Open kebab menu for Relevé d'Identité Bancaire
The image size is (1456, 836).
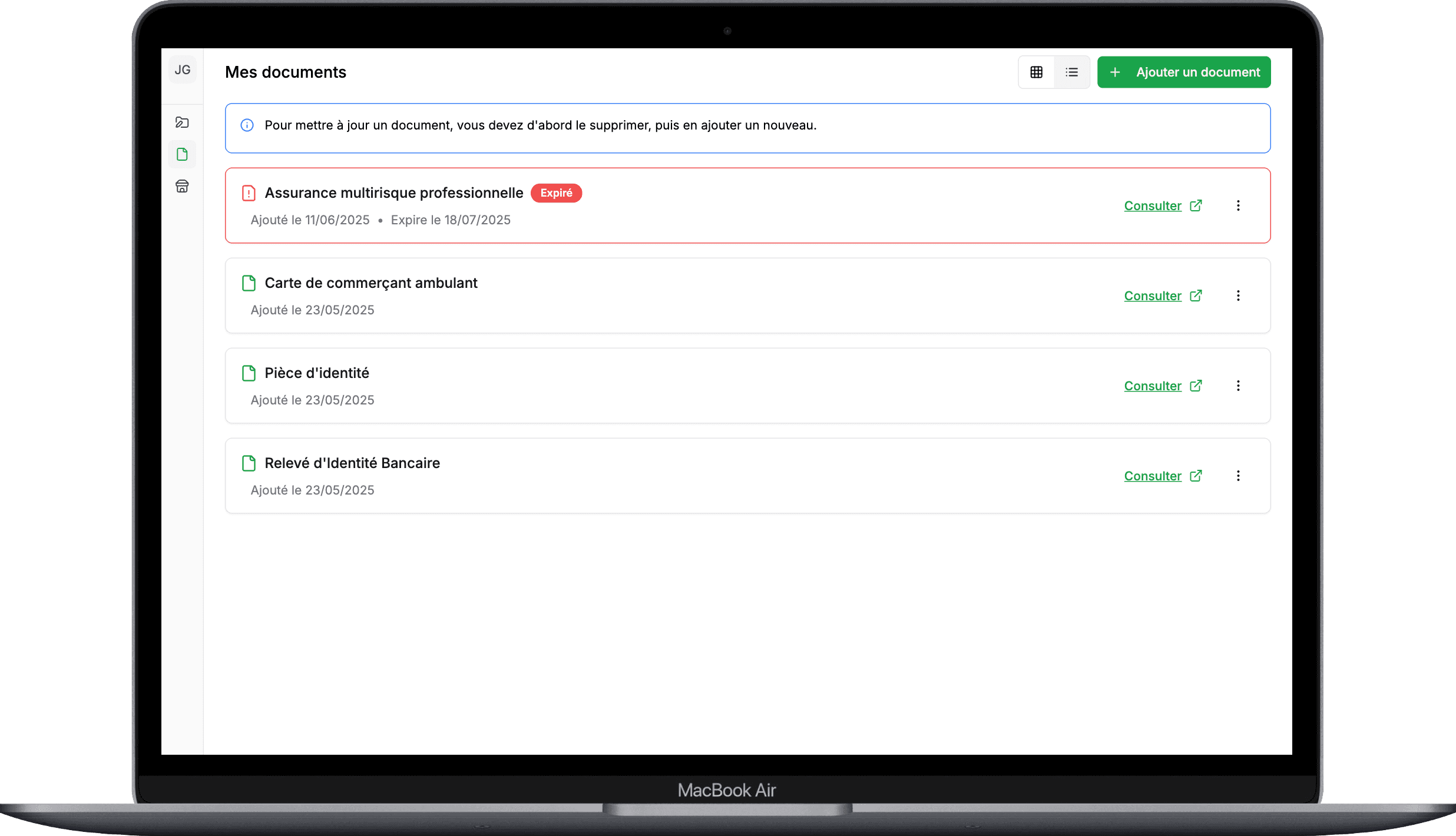click(1238, 476)
